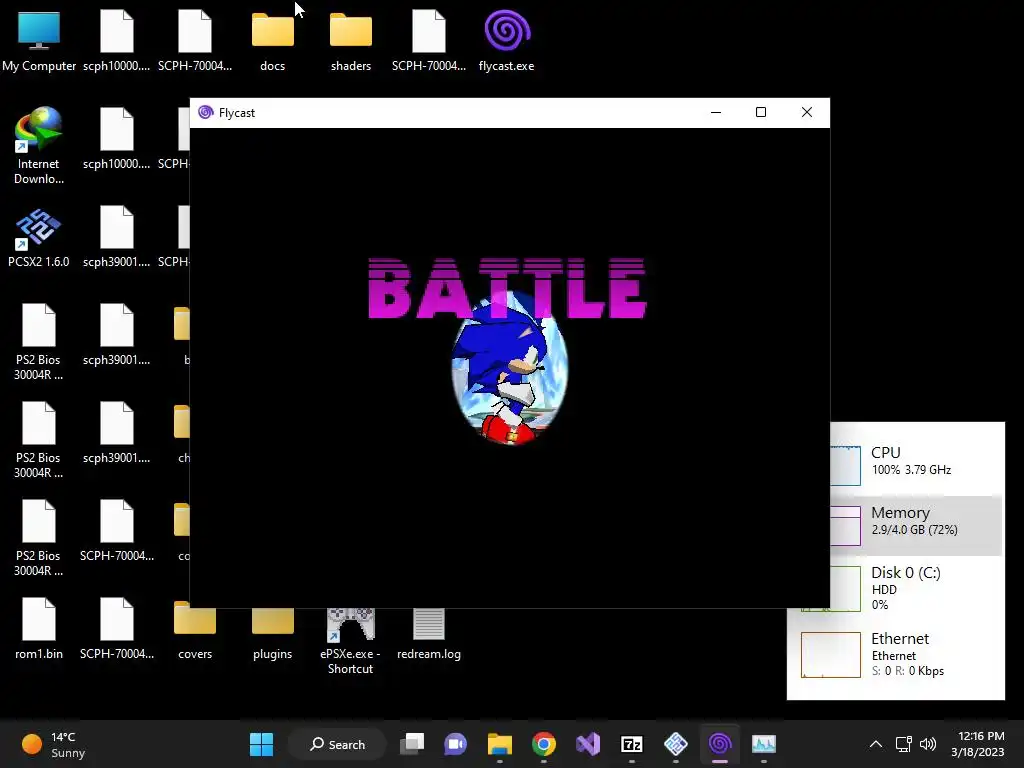The width and height of the screenshot is (1024, 768).
Task: Minimize the Flycast window
Action: point(716,112)
